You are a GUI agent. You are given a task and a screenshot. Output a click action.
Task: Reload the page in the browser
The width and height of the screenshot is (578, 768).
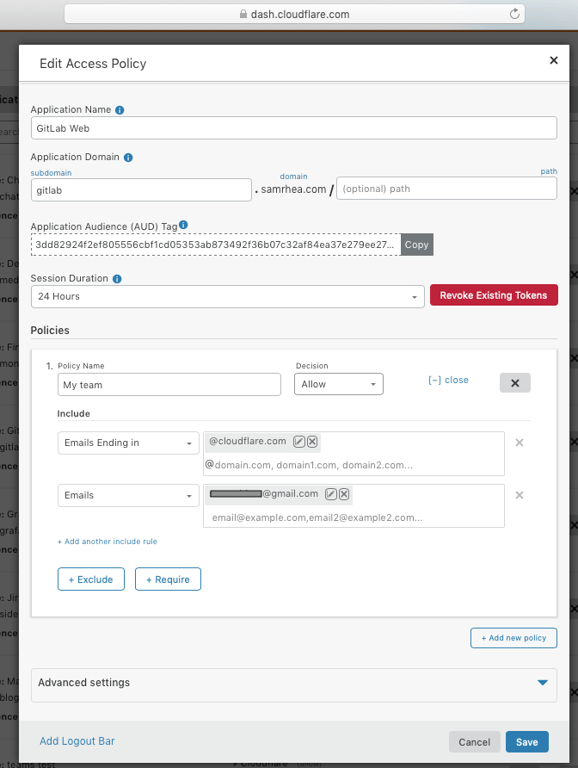point(514,14)
